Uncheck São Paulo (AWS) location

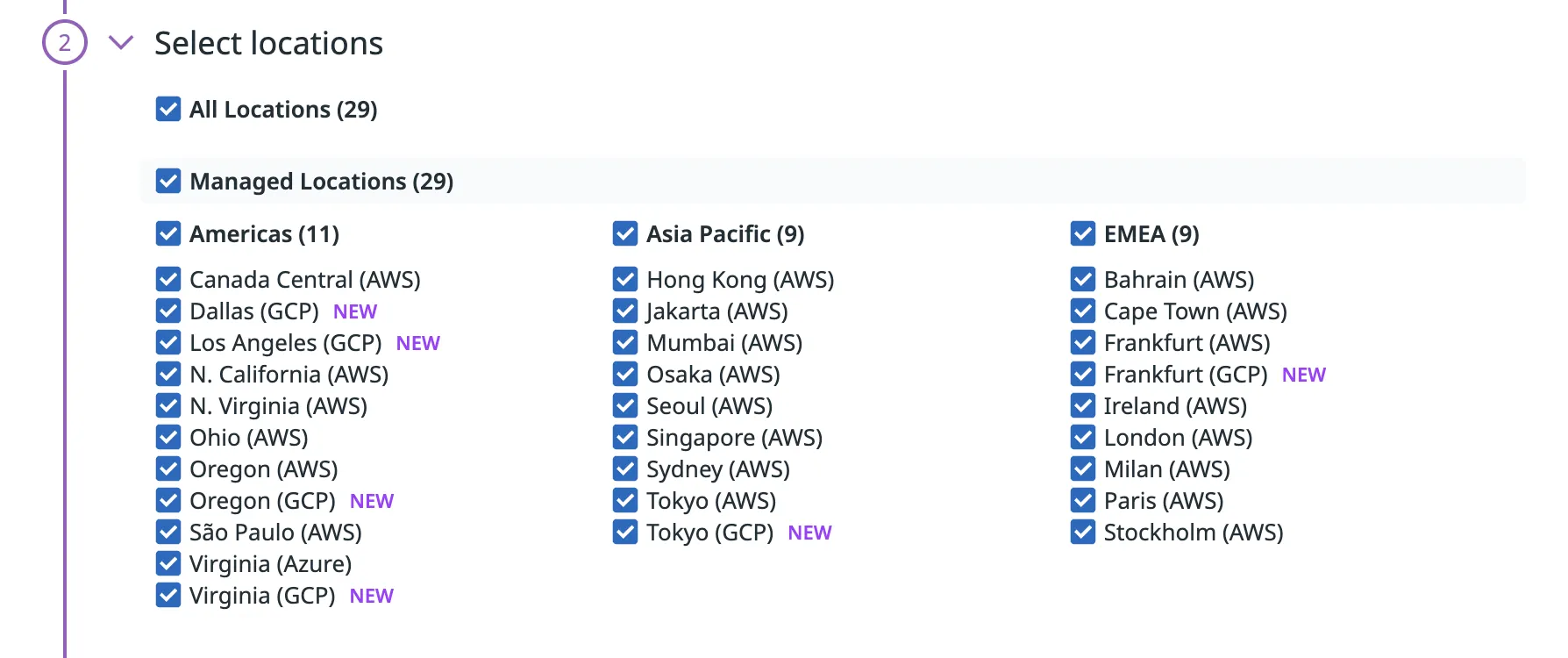click(168, 532)
